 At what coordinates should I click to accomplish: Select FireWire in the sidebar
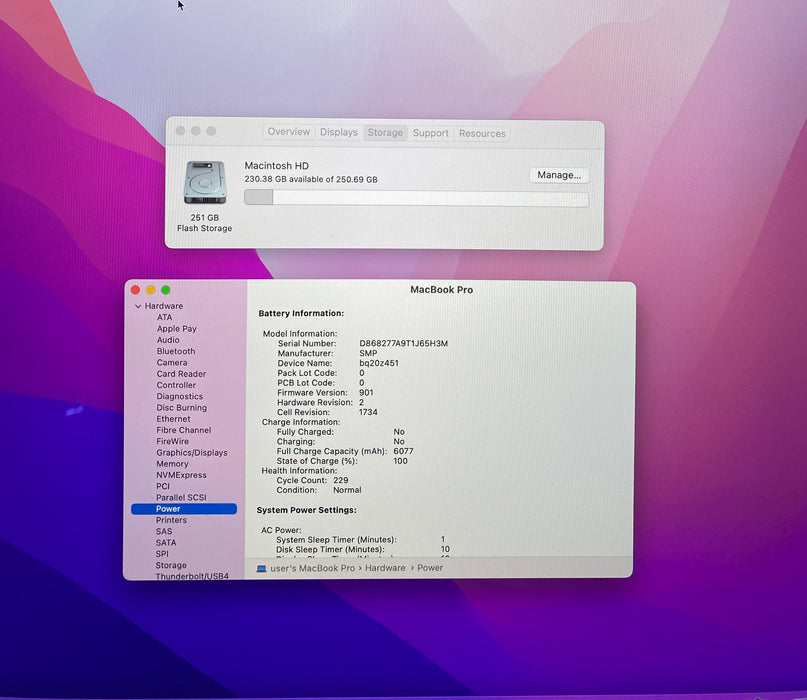coord(172,442)
